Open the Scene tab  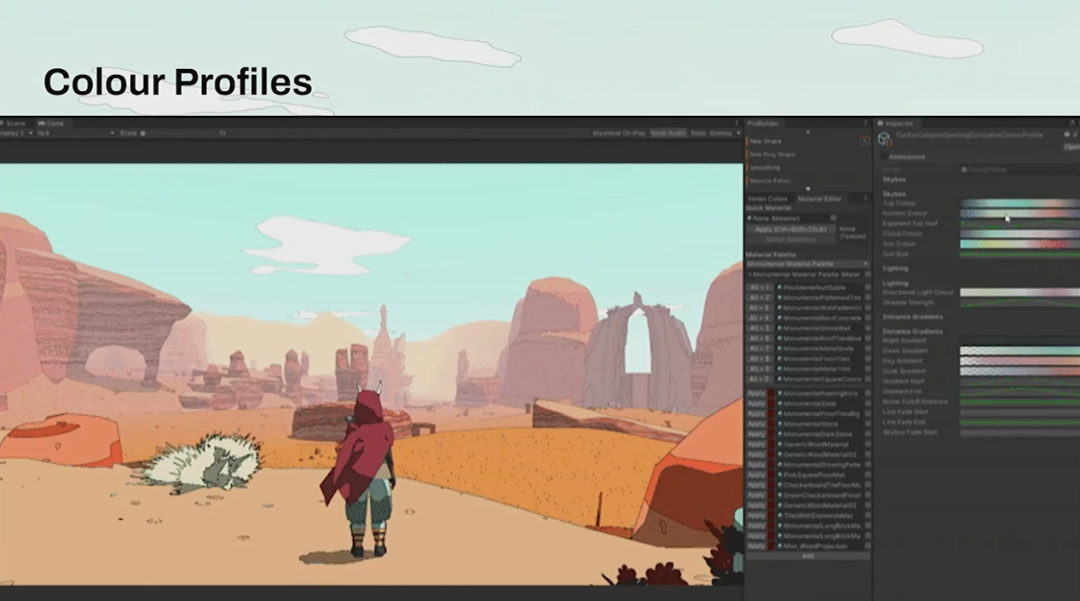pos(14,123)
